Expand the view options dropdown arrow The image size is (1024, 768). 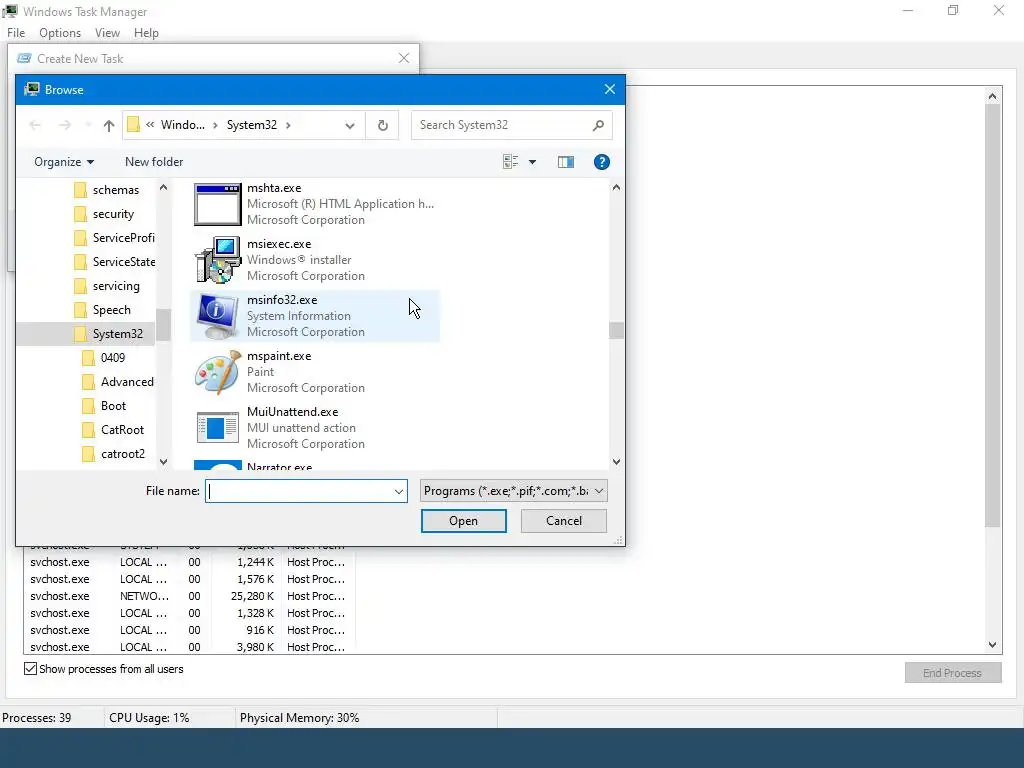pyautogui.click(x=532, y=162)
